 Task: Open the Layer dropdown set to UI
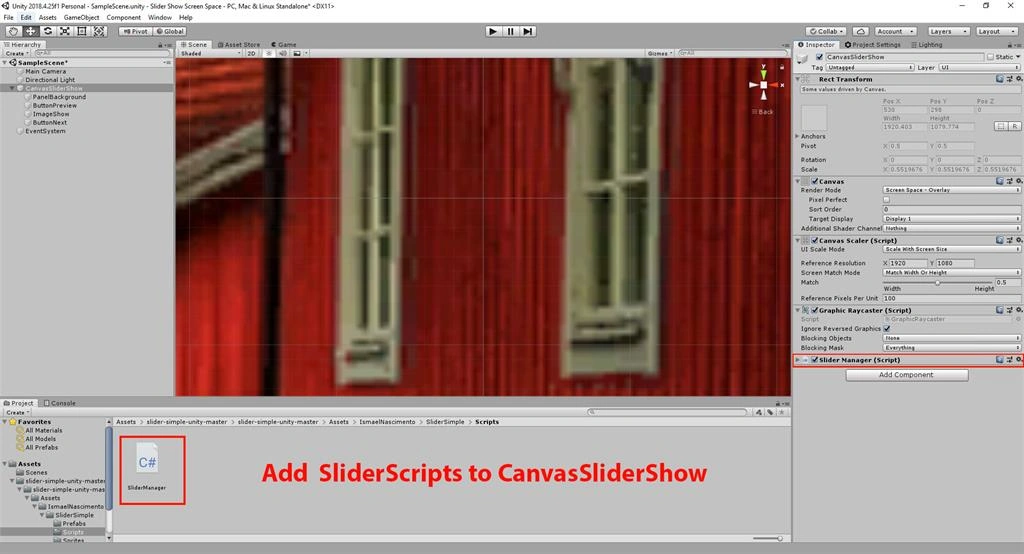tap(979, 67)
